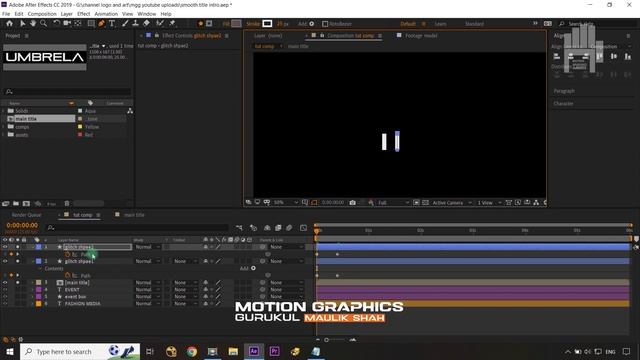
Task: Click the take snapshot camera icon
Action: (353, 202)
